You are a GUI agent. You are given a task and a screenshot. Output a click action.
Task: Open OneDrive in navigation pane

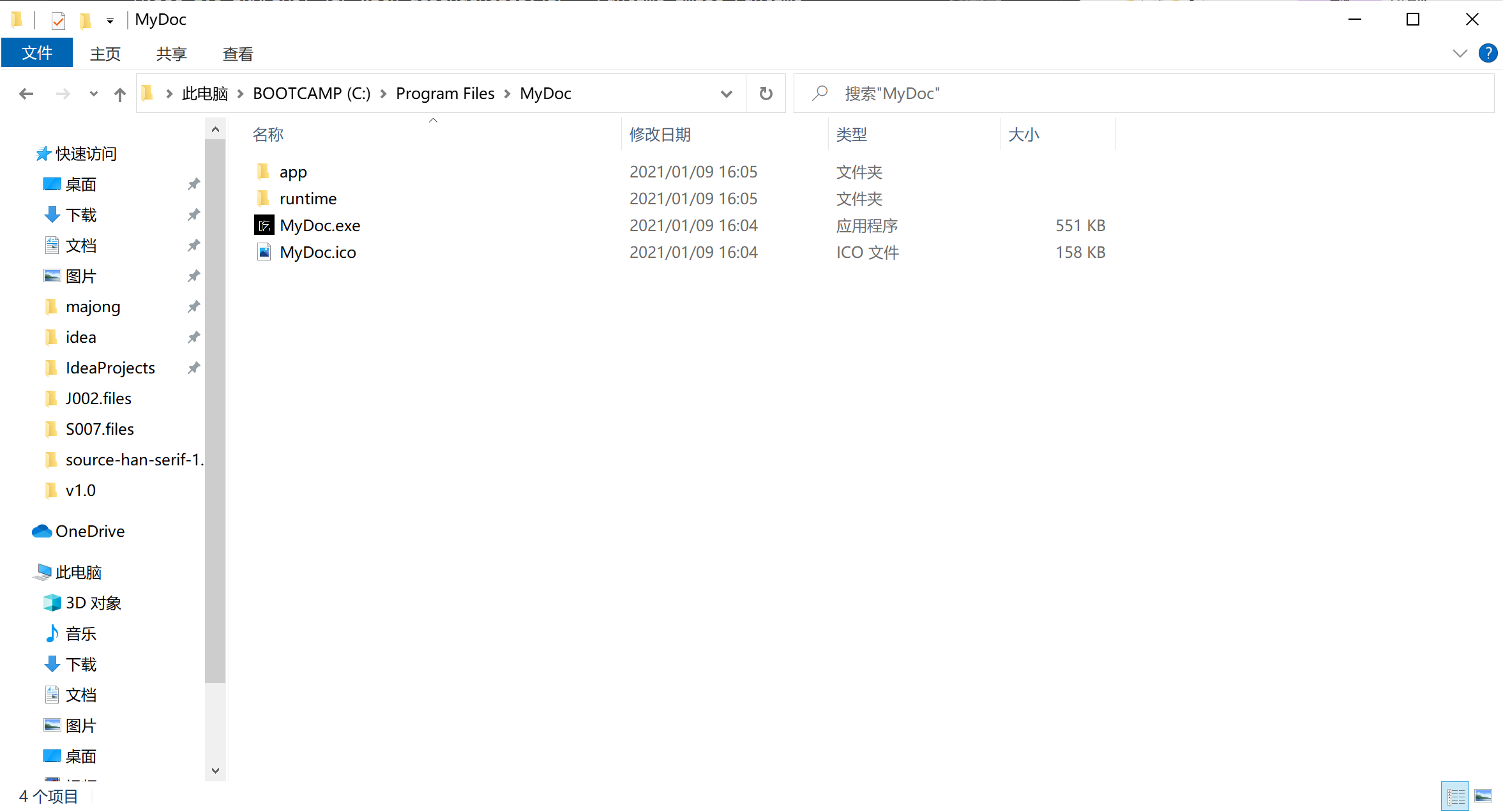coord(89,531)
